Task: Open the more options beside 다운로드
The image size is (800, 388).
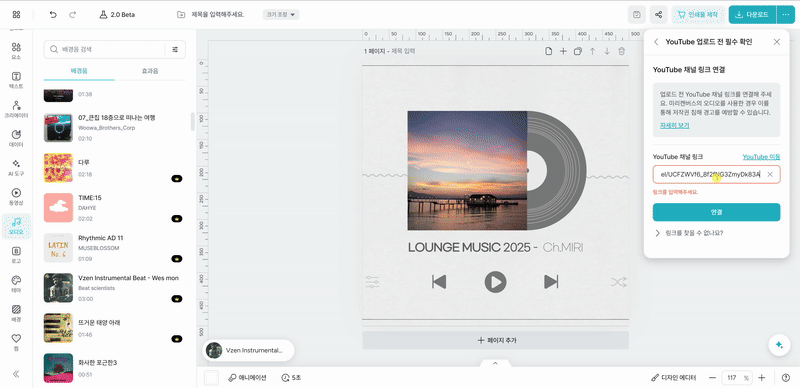Action: [x=785, y=15]
